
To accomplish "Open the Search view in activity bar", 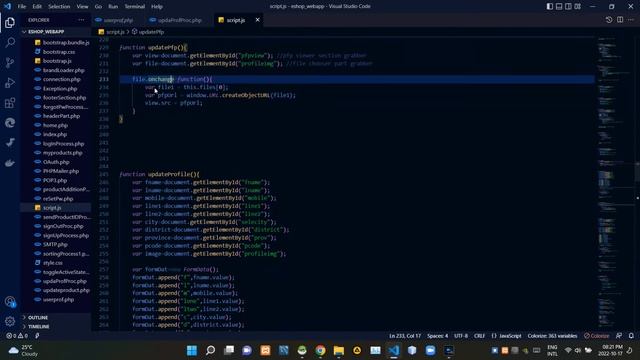I will [x=10, y=42].
